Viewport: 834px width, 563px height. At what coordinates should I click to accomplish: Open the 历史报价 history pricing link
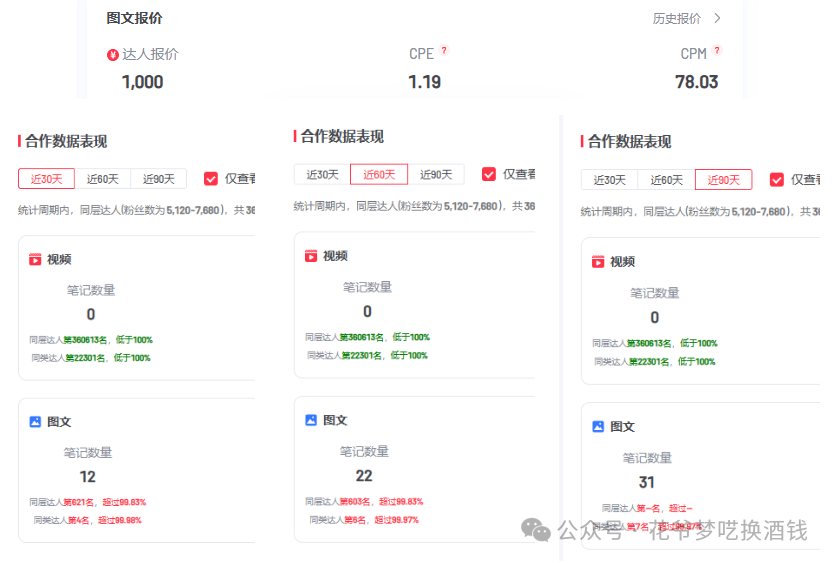(677, 19)
